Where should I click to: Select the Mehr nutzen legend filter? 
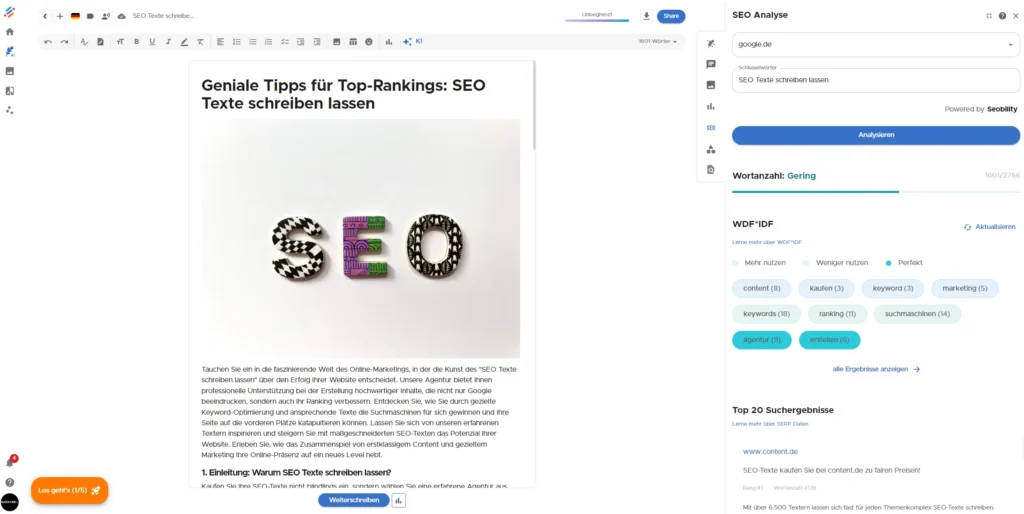pos(759,263)
